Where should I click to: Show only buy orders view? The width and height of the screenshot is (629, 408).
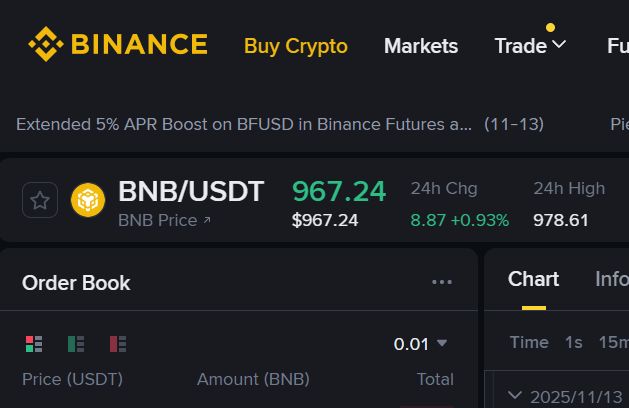pos(76,344)
